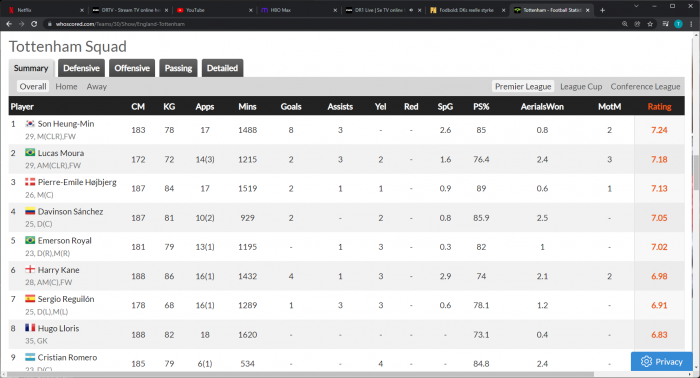700x378 pixels.
Task: Click the England flag beside Harry Kane
Action: pyautogui.click(x=30, y=270)
